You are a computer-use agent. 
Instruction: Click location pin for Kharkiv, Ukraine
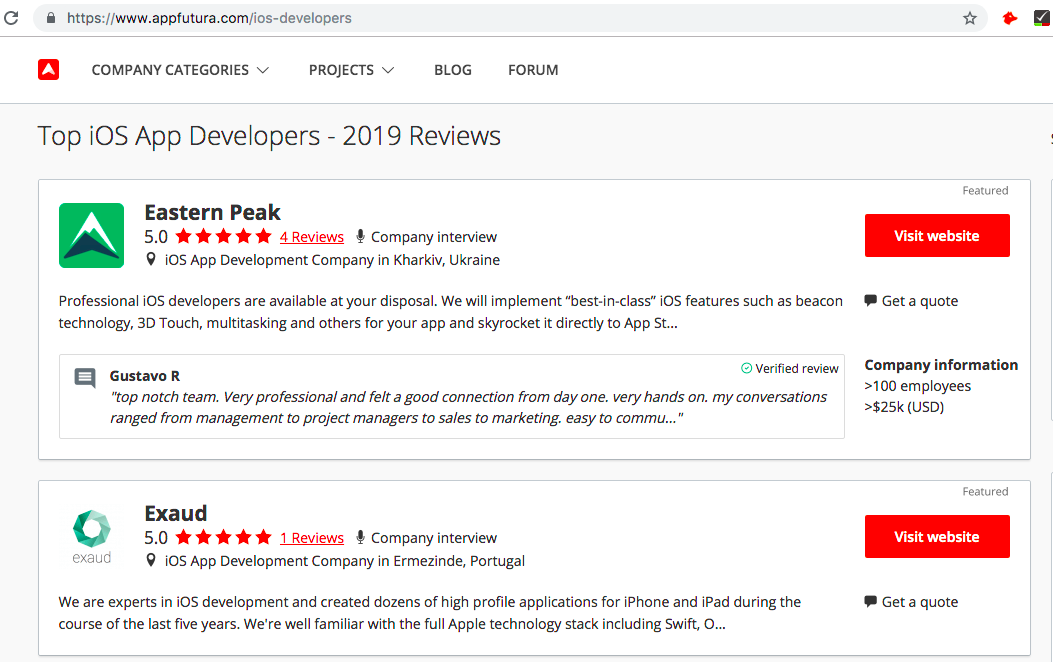pyautogui.click(x=151, y=259)
